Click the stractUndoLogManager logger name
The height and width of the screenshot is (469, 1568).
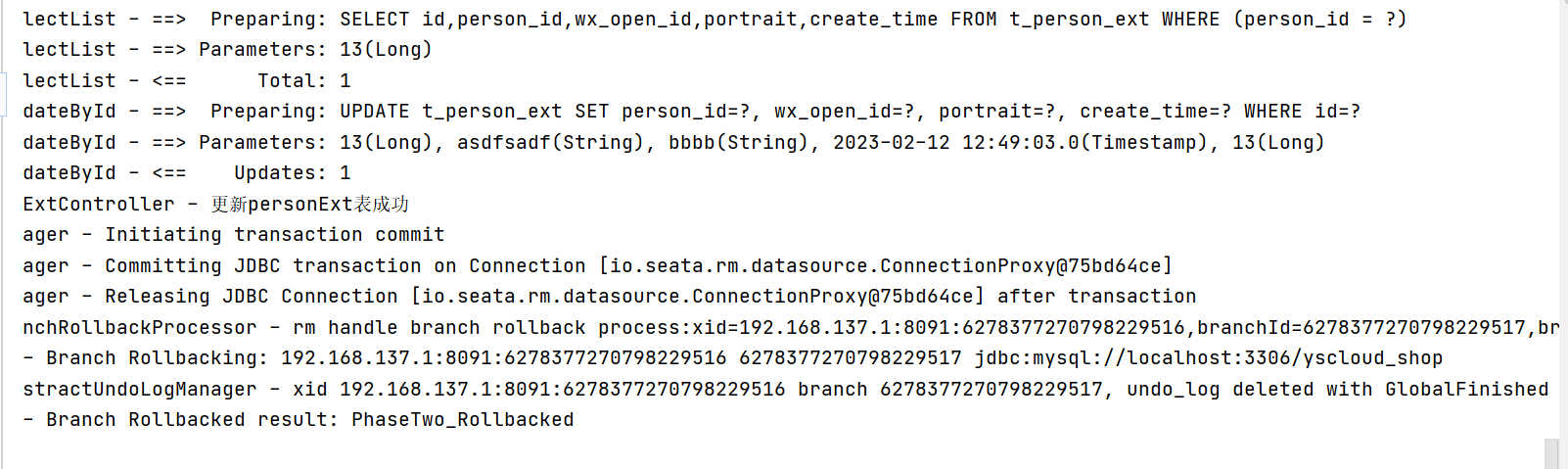coord(139,390)
